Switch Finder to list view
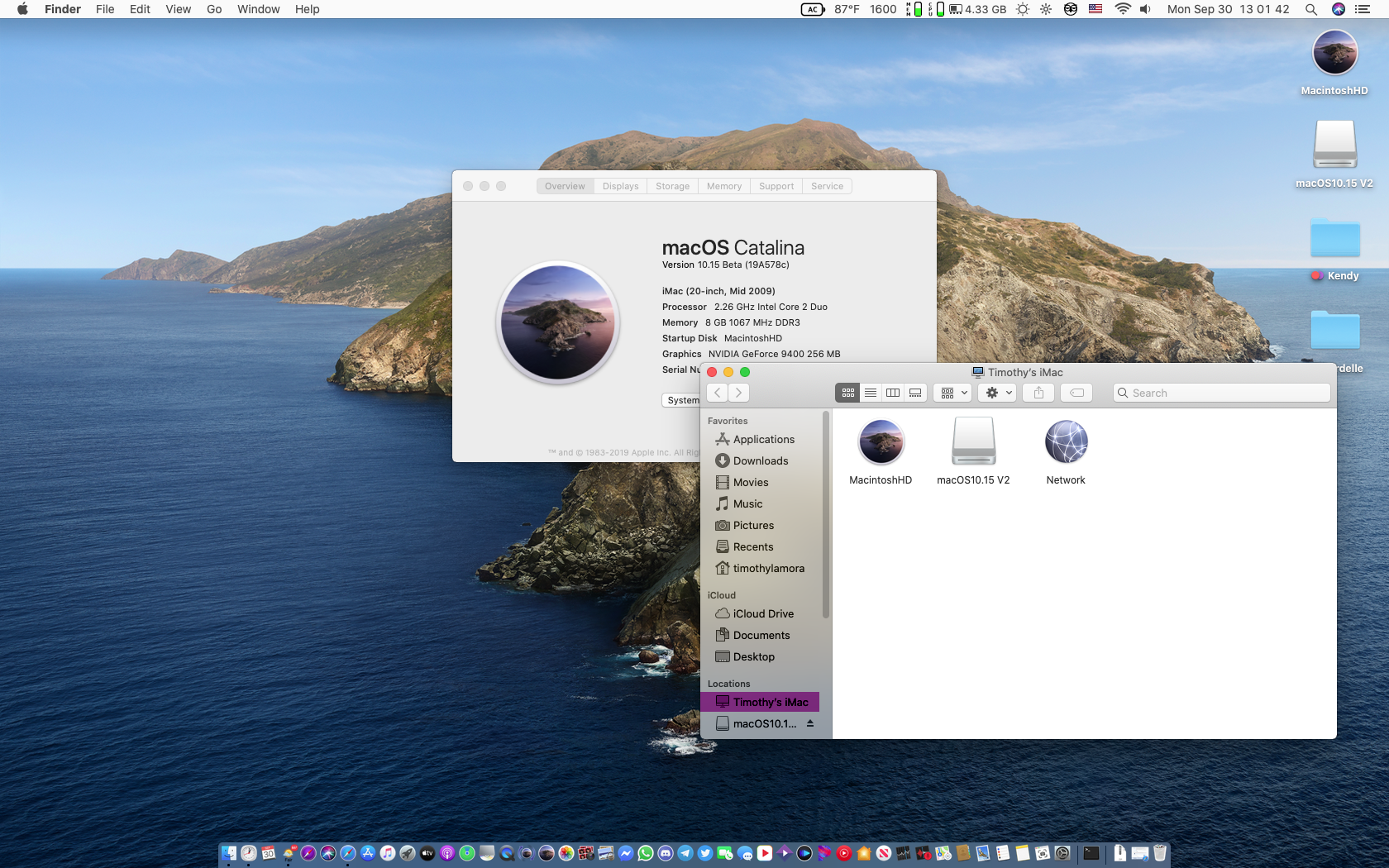The image size is (1389, 868). tap(870, 393)
